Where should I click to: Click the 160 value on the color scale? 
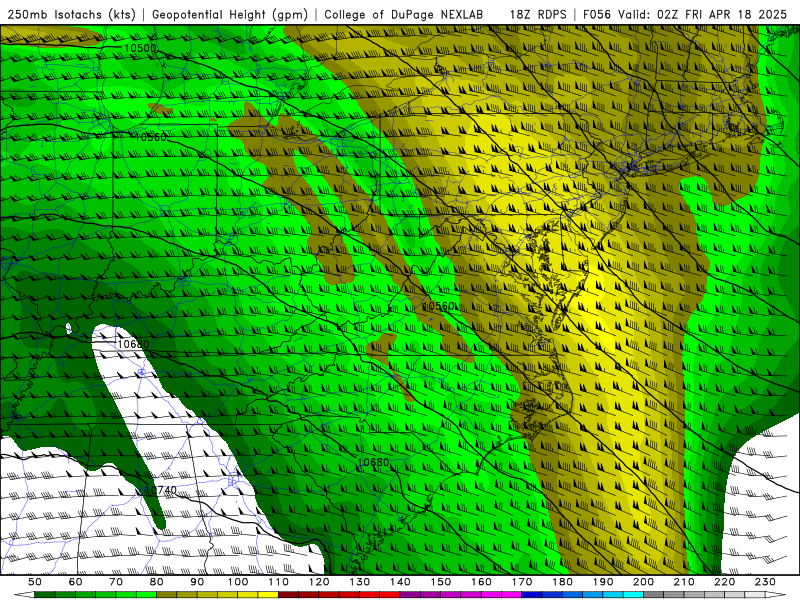(x=481, y=582)
